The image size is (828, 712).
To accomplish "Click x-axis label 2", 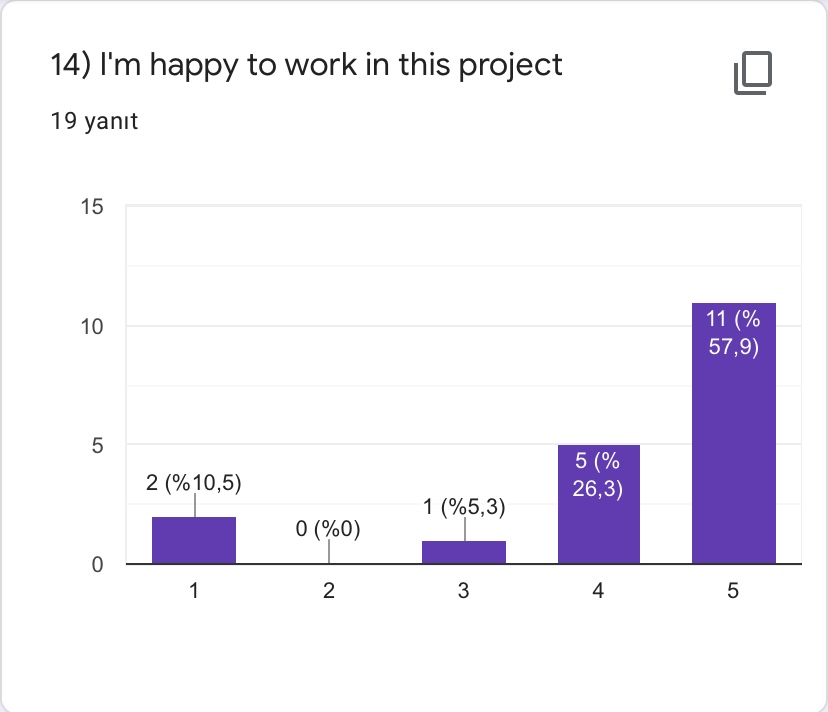I will click(x=329, y=591).
